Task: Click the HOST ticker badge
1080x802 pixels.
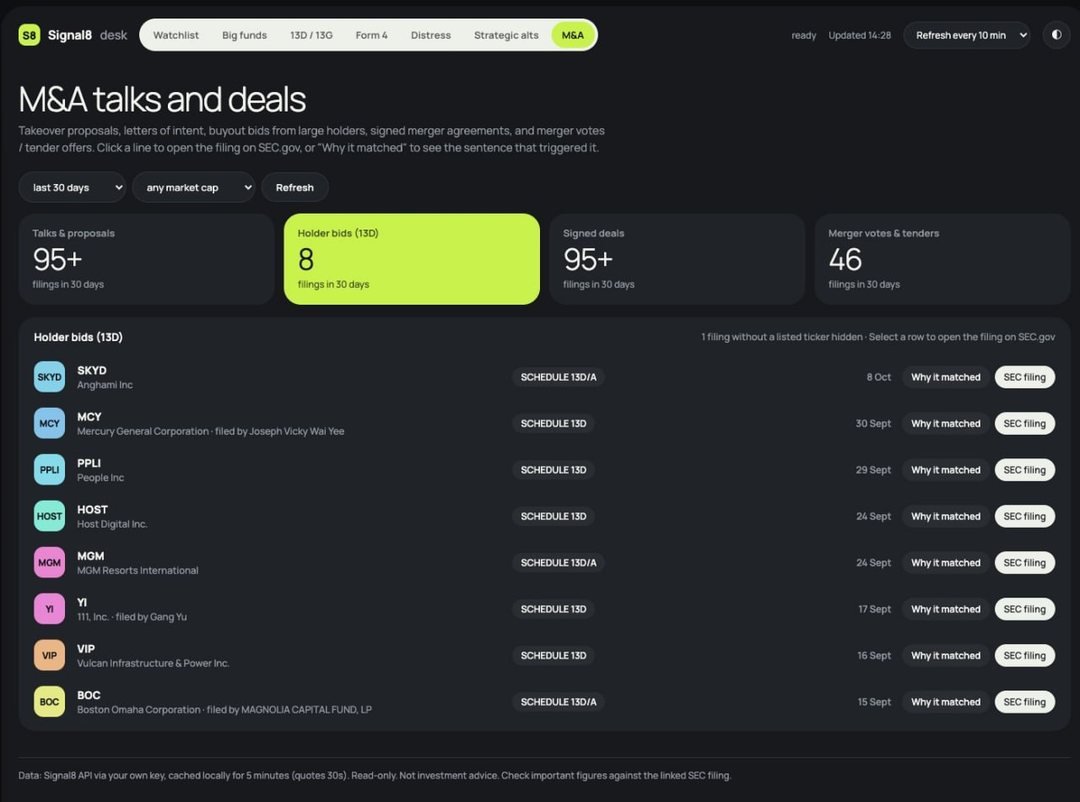Action: (x=50, y=516)
